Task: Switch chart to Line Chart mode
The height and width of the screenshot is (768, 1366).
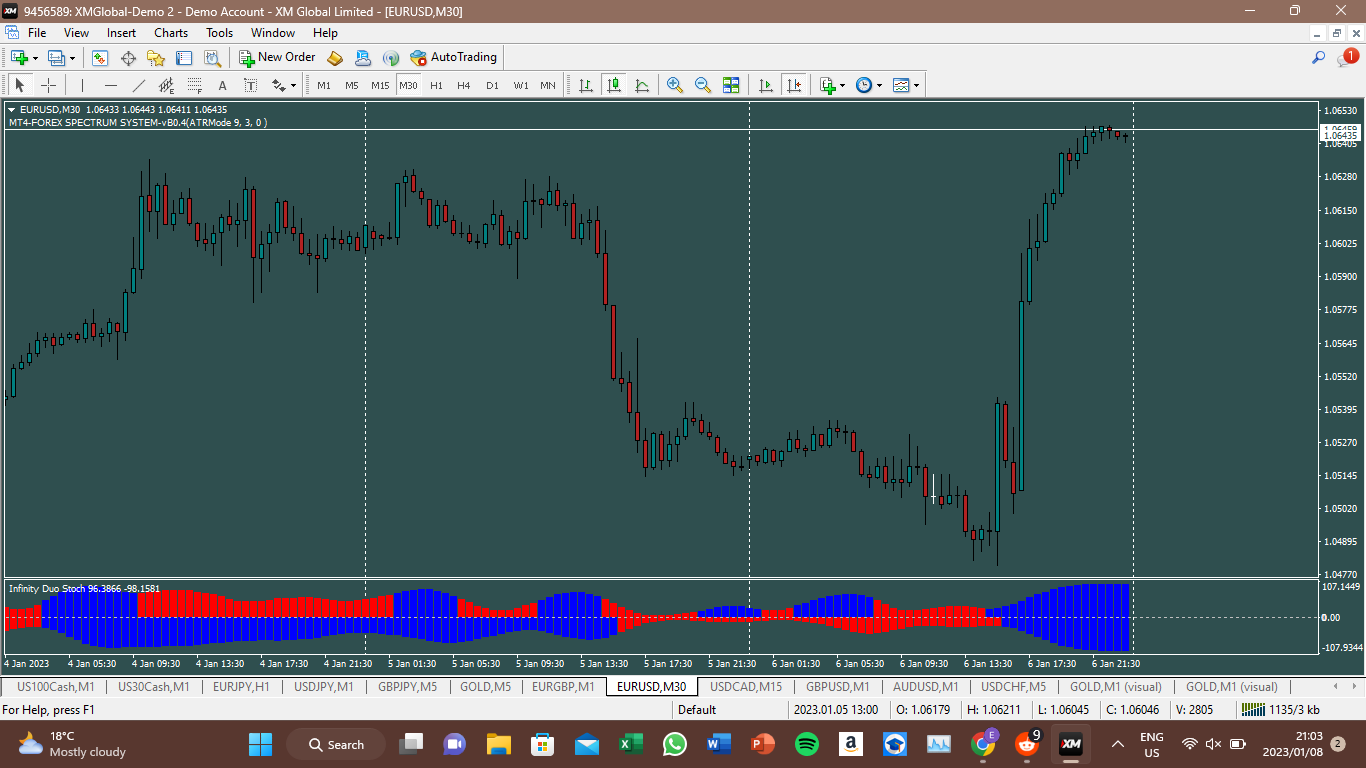Action: [641, 85]
